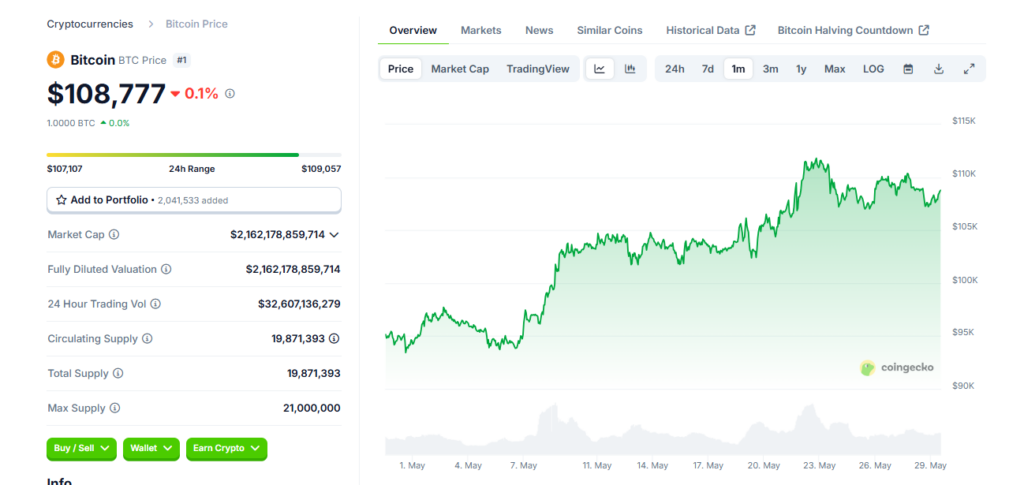
Task: Open the Earn Crypto dropdown
Action: (x=227, y=448)
